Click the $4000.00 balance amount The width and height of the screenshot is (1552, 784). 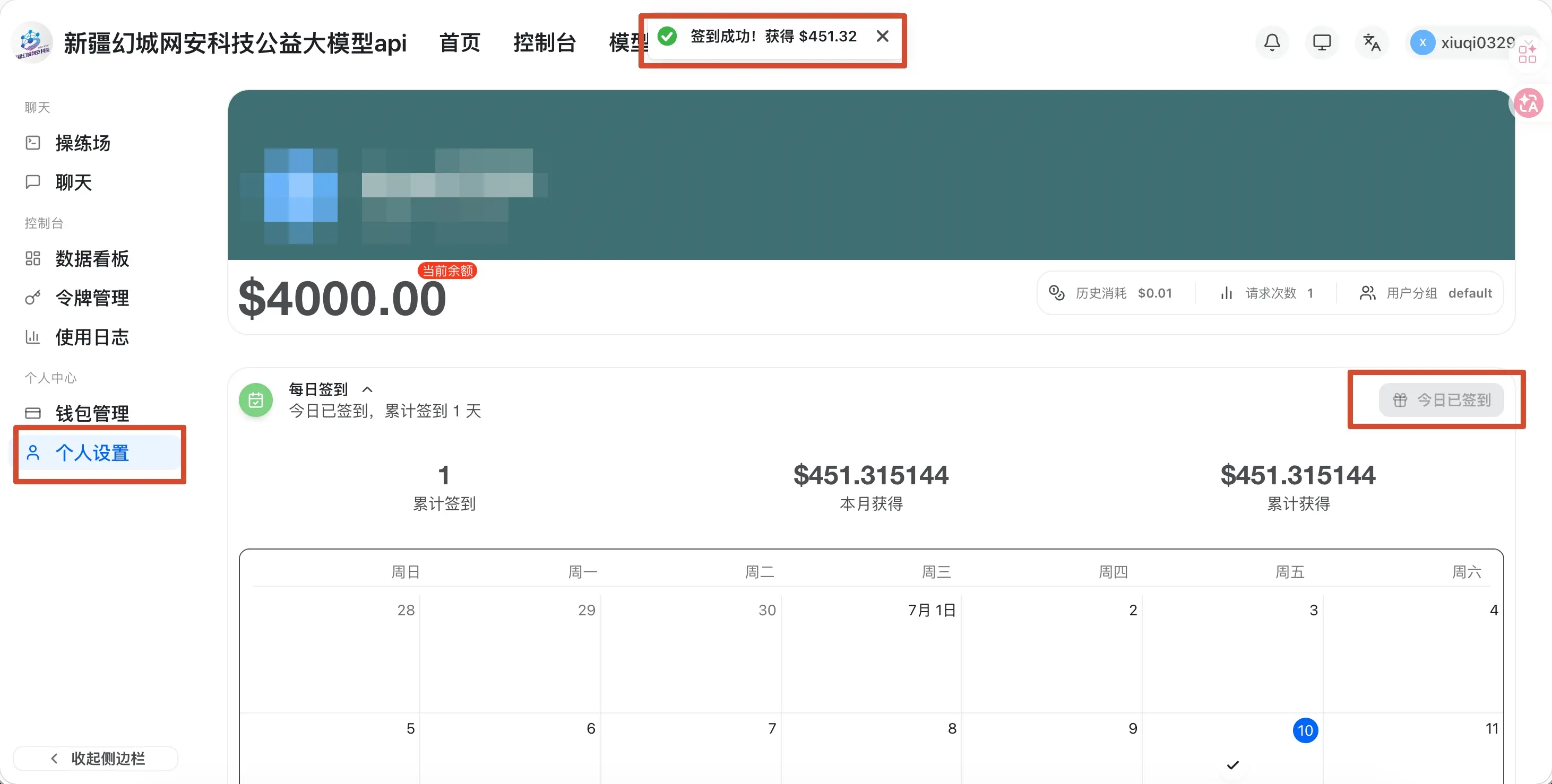click(x=342, y=298)
